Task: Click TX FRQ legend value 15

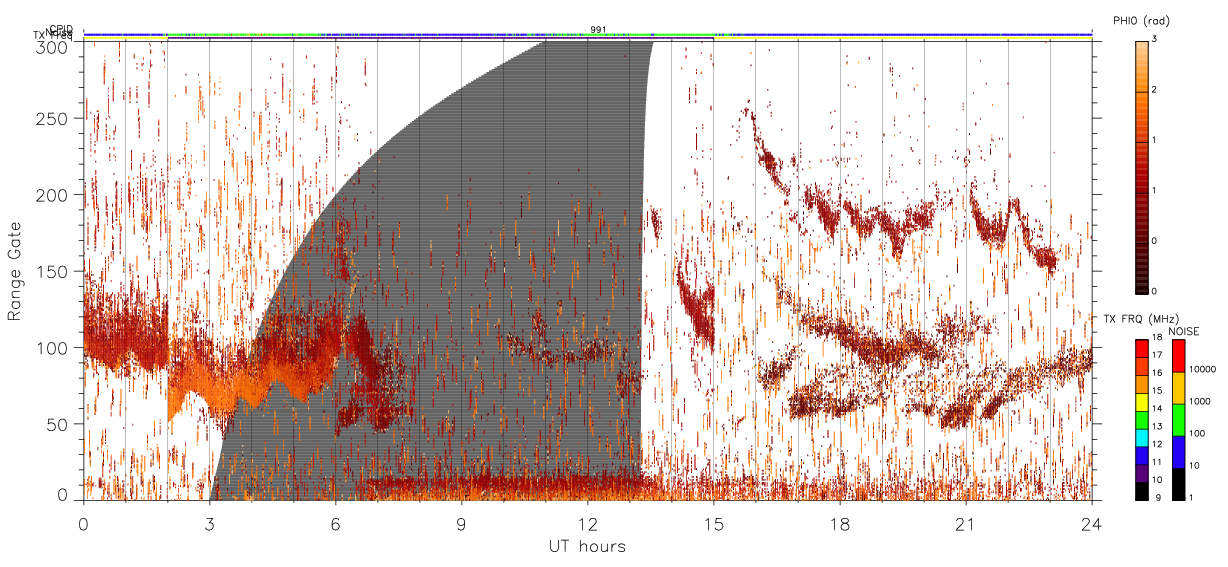Action: [1158, 390]
